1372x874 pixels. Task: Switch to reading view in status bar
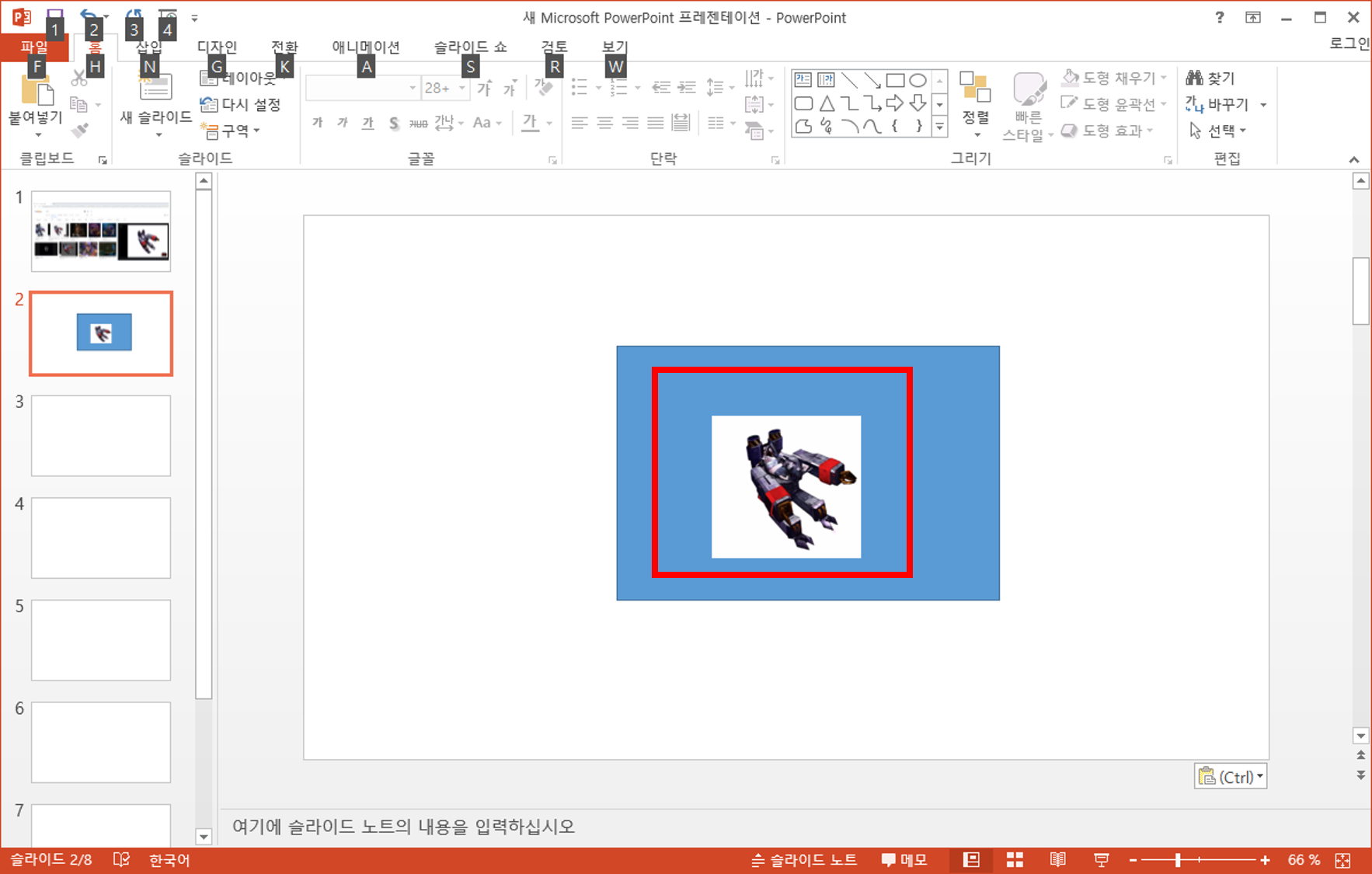coord(1057,859)
